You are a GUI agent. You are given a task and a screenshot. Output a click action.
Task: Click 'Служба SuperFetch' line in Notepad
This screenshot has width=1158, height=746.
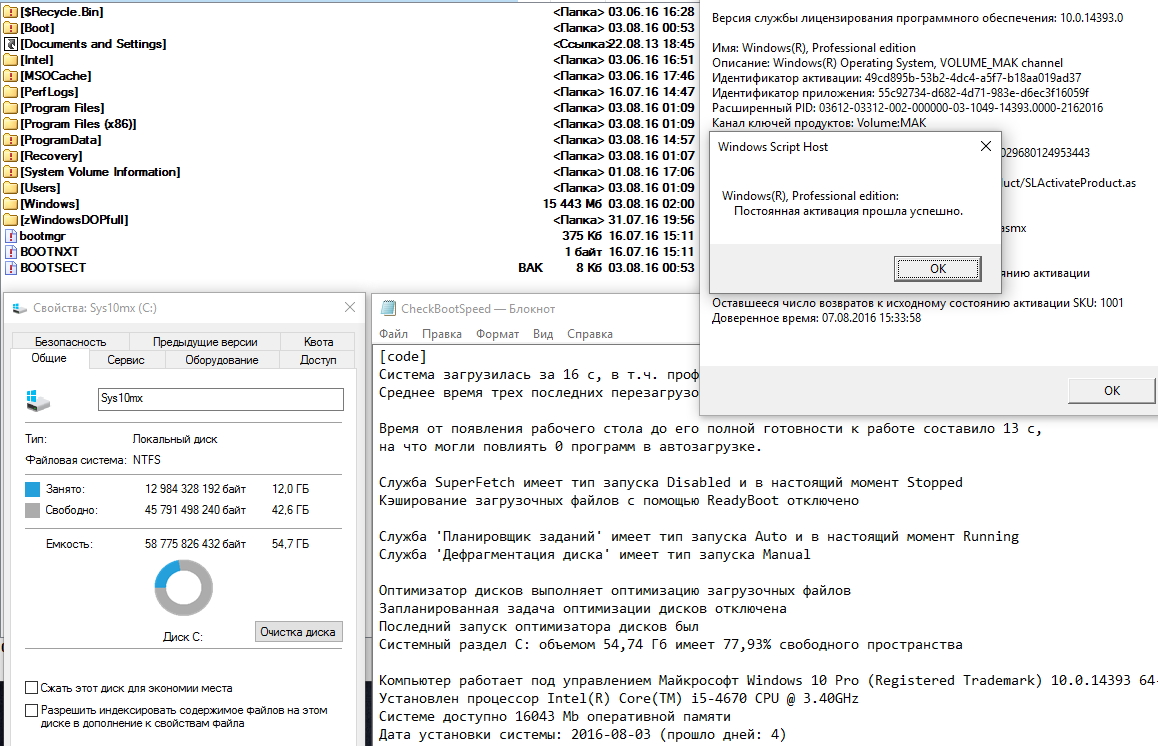coord(671,482)
